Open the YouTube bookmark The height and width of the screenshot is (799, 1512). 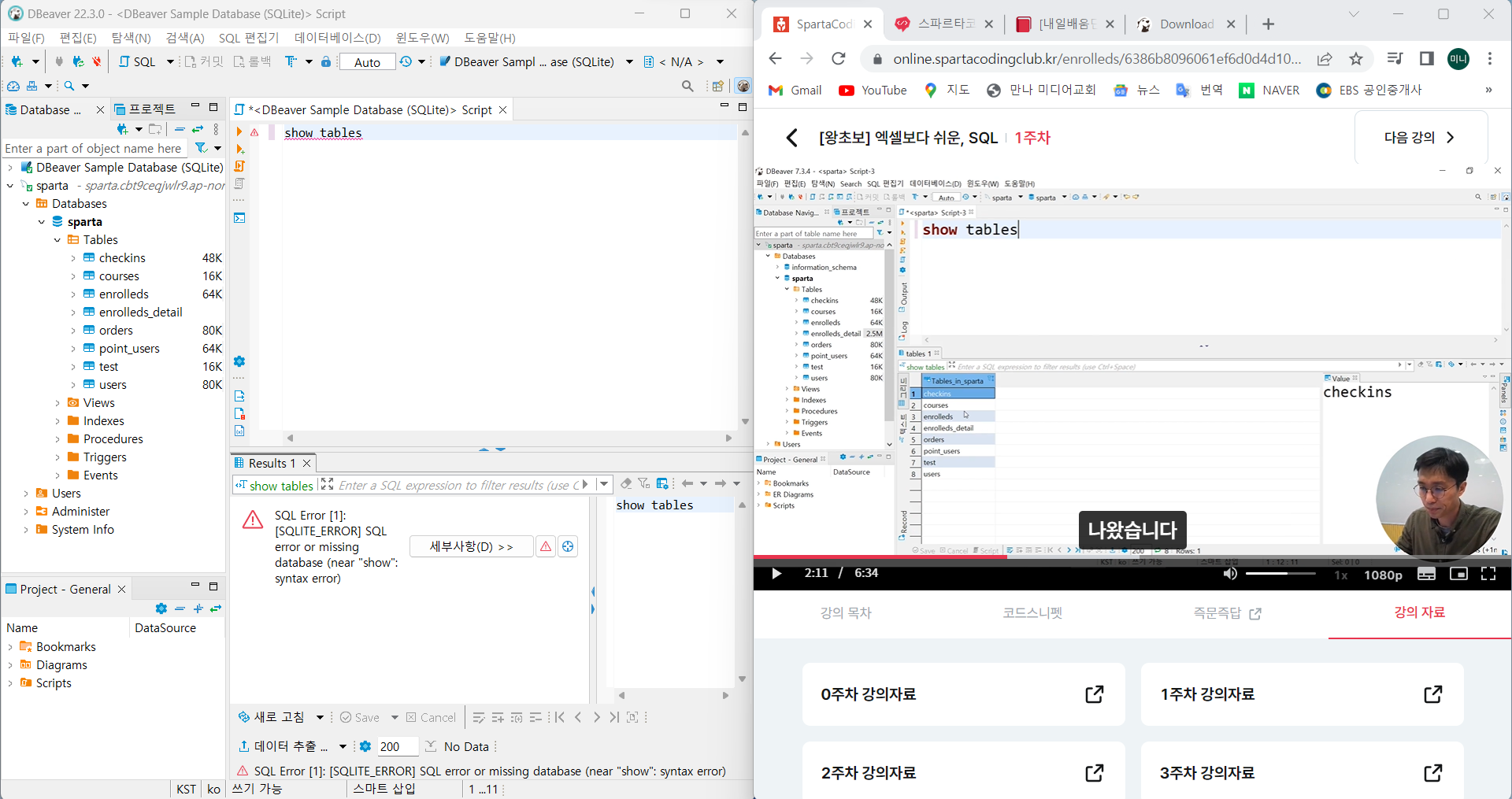[873, 90]
